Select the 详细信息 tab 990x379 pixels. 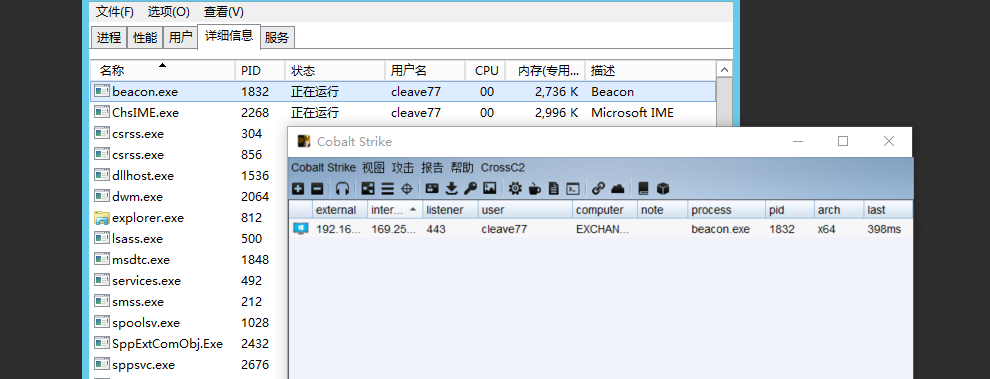click(x=229, y=36)
